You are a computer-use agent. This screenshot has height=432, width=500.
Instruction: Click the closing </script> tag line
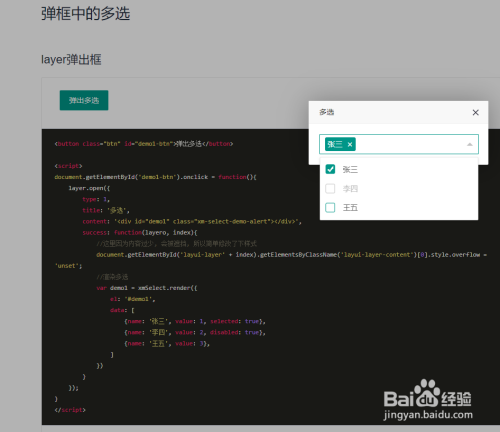70,410
